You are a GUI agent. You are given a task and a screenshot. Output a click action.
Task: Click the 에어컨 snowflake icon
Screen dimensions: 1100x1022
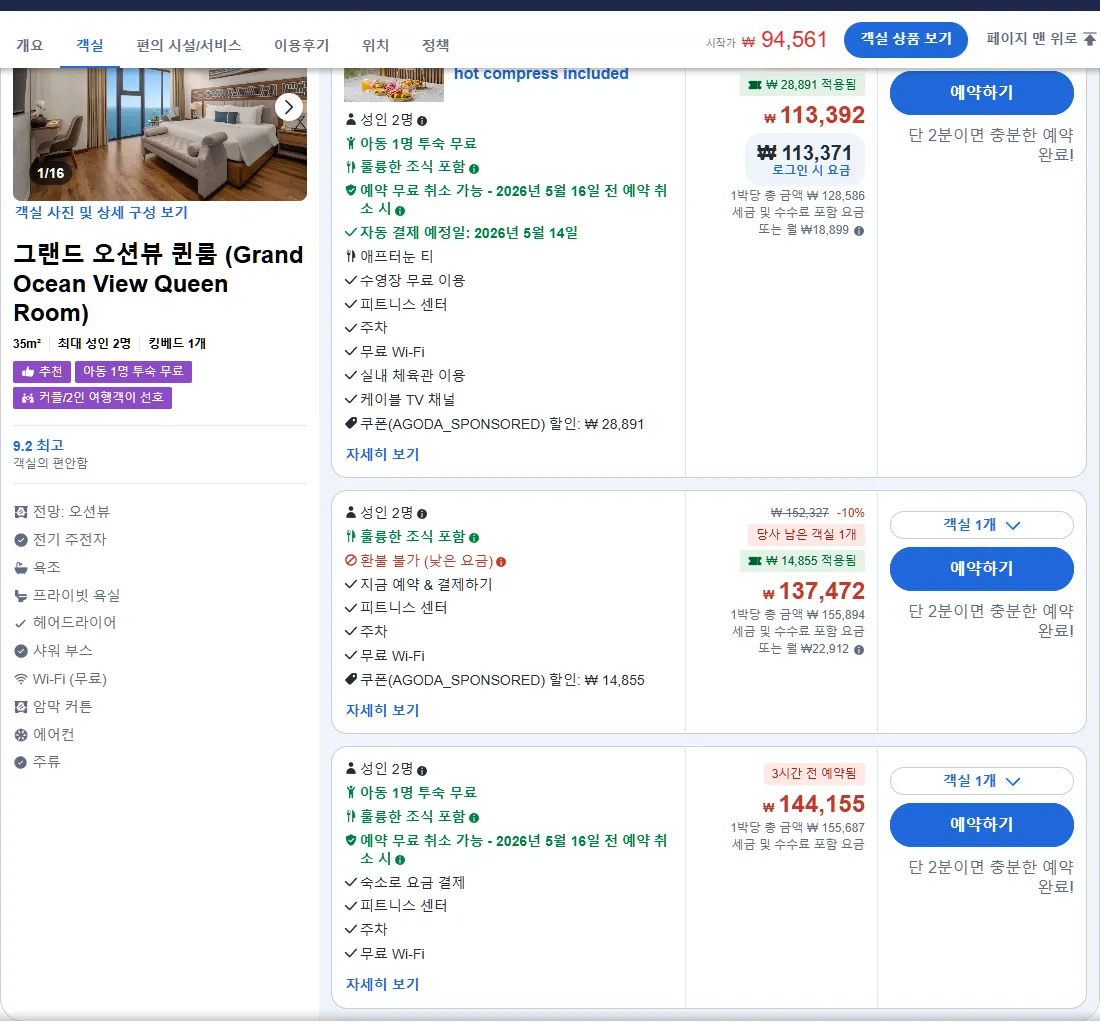21,735
